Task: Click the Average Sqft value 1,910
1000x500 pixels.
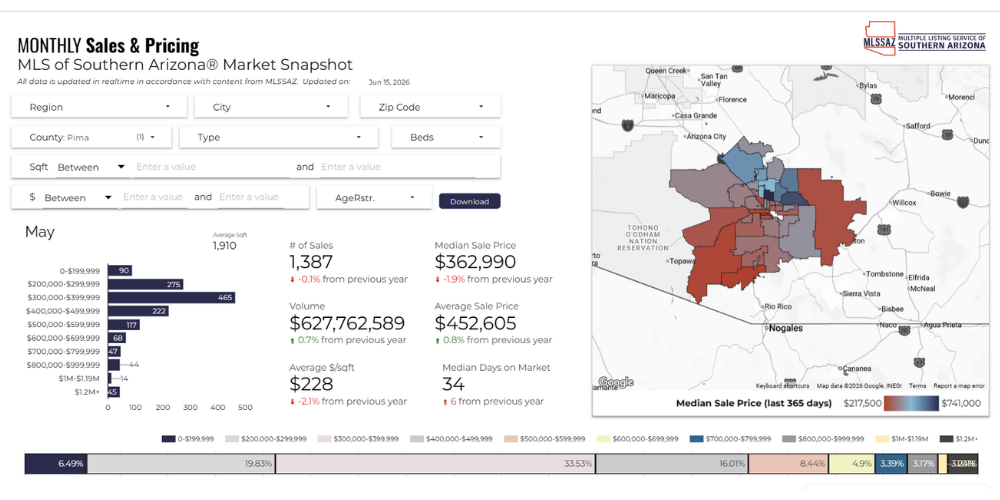Action: (x=224, y=246)
